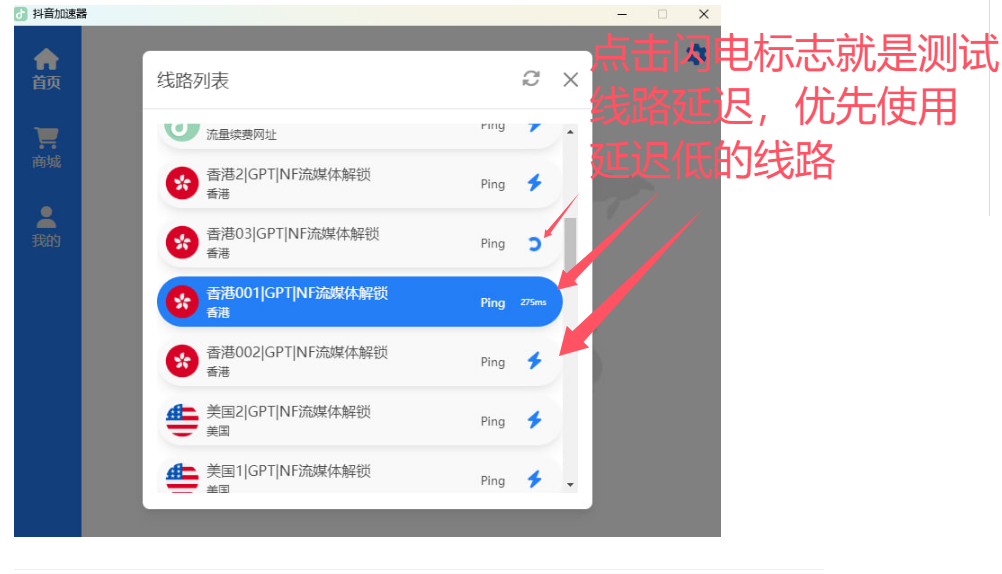Click the scroll-up arrow of route list
The height and width of the screenshot is (574, 1002).
(x=570, y=132)
